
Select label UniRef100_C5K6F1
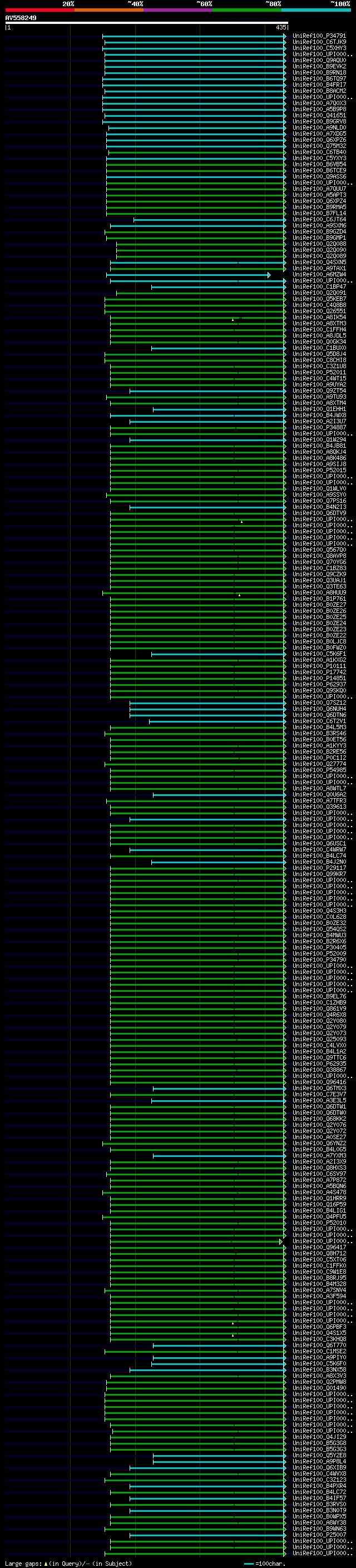click(x=319, y=654)
